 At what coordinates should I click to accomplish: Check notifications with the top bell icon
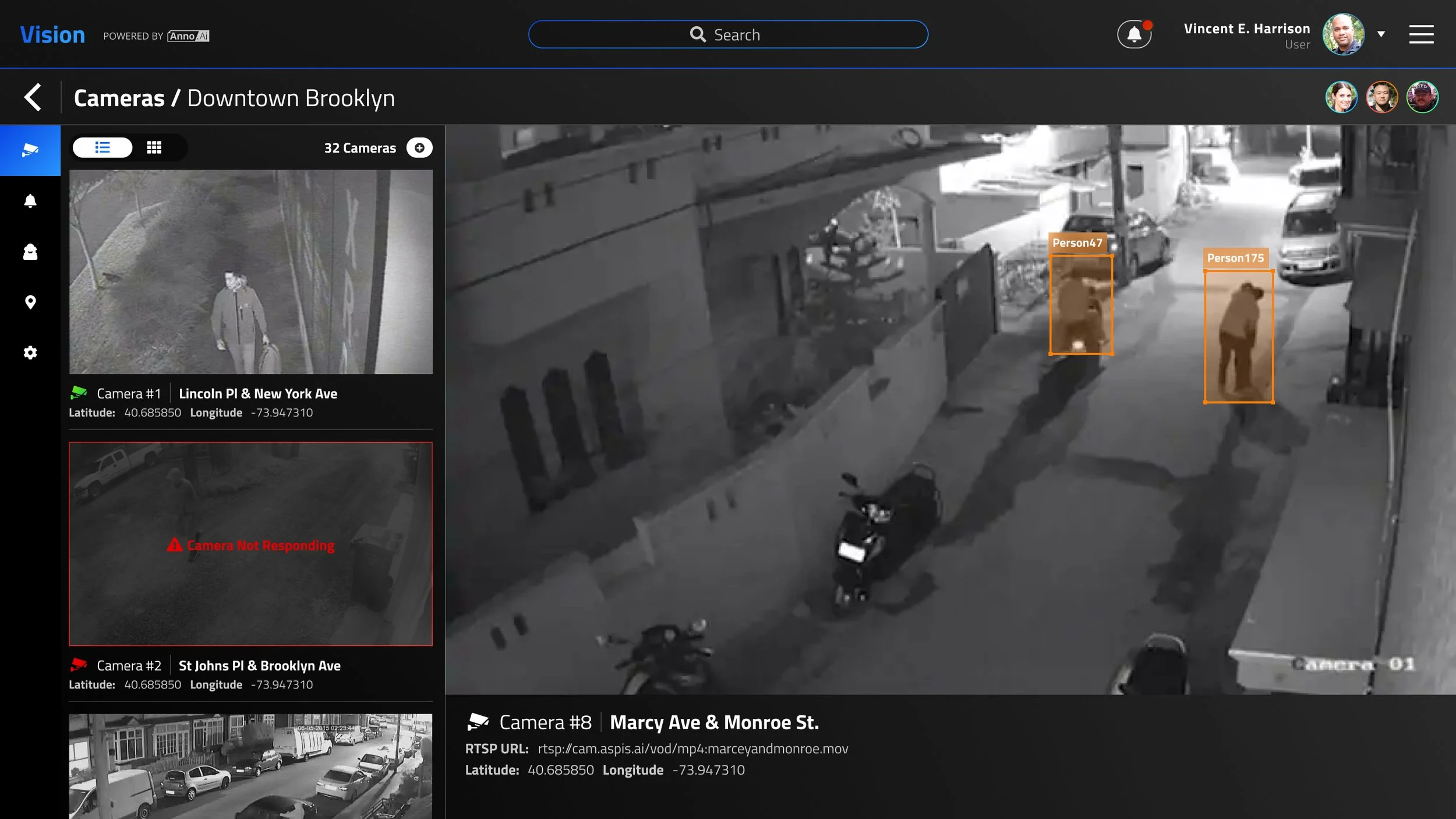tap(1134, 34)
